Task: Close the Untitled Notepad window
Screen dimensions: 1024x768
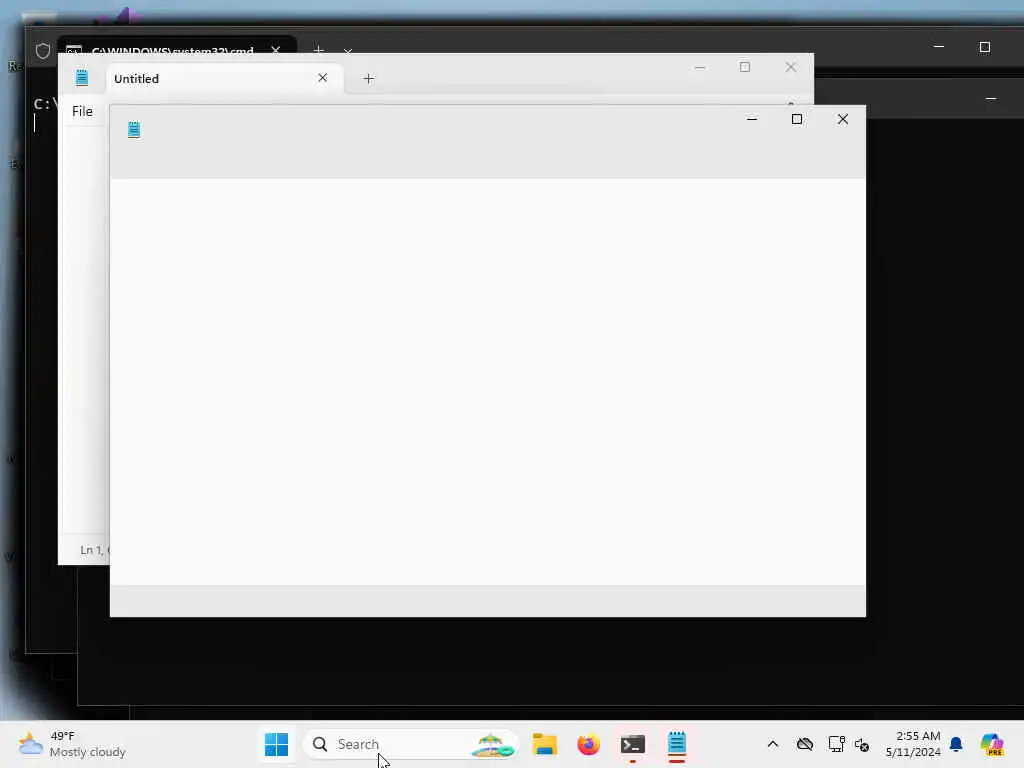Action: point(790,67)
